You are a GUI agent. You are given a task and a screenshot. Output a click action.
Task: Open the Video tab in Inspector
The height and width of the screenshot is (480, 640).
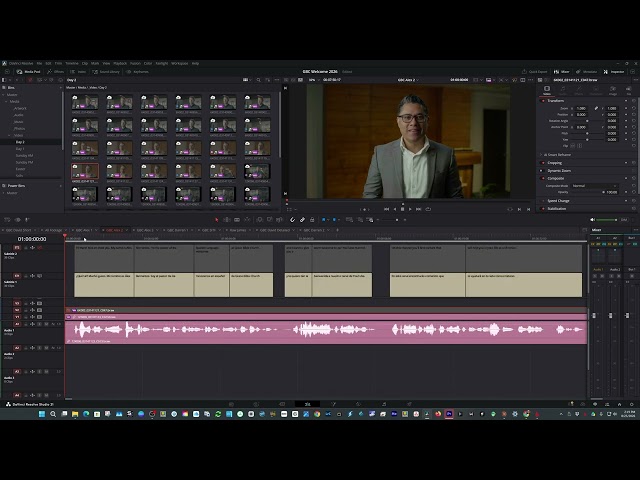[x=547, y=90]
